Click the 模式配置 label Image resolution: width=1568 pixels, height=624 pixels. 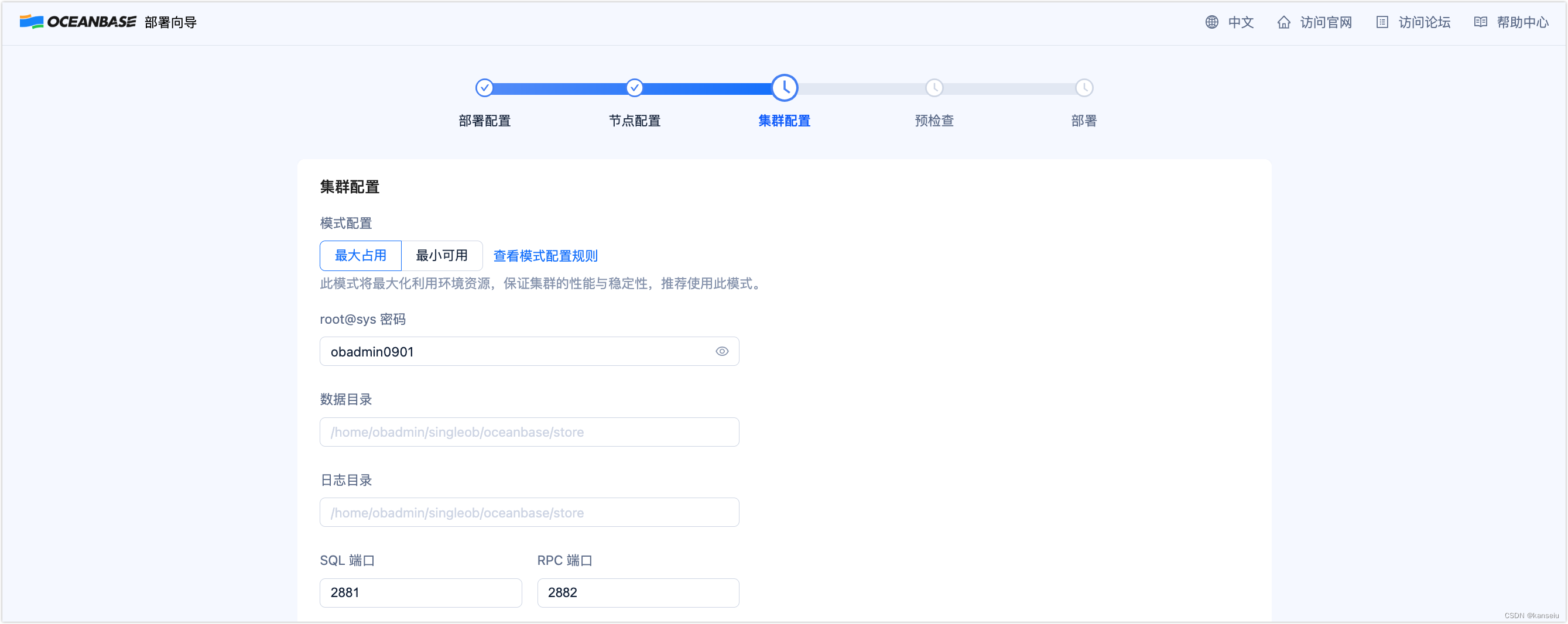coord(345,223)
